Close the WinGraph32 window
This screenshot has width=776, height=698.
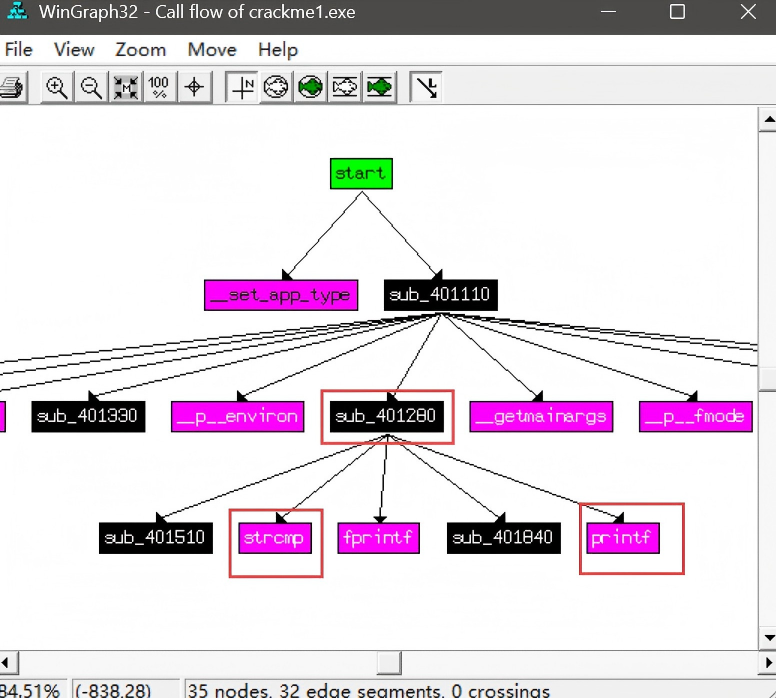748,11
